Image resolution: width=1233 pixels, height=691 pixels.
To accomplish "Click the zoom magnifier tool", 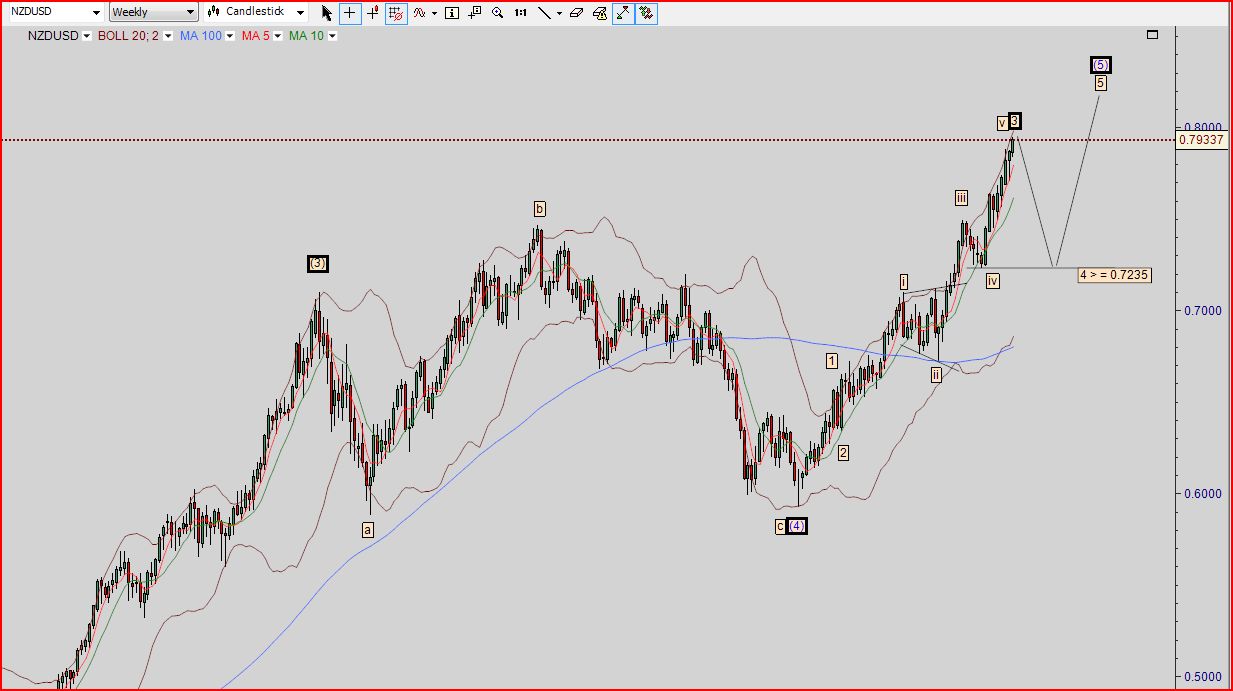I will click(497, 13).
